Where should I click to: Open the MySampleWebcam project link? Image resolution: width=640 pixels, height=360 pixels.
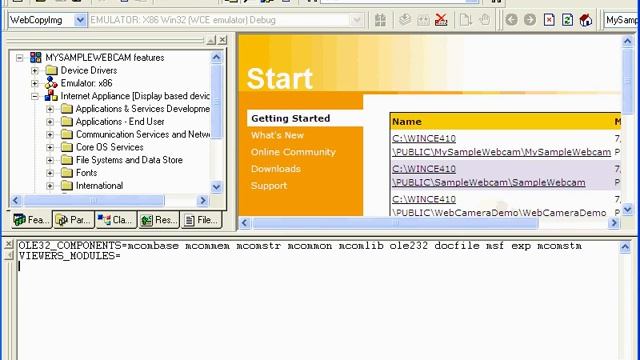point(501,145)
